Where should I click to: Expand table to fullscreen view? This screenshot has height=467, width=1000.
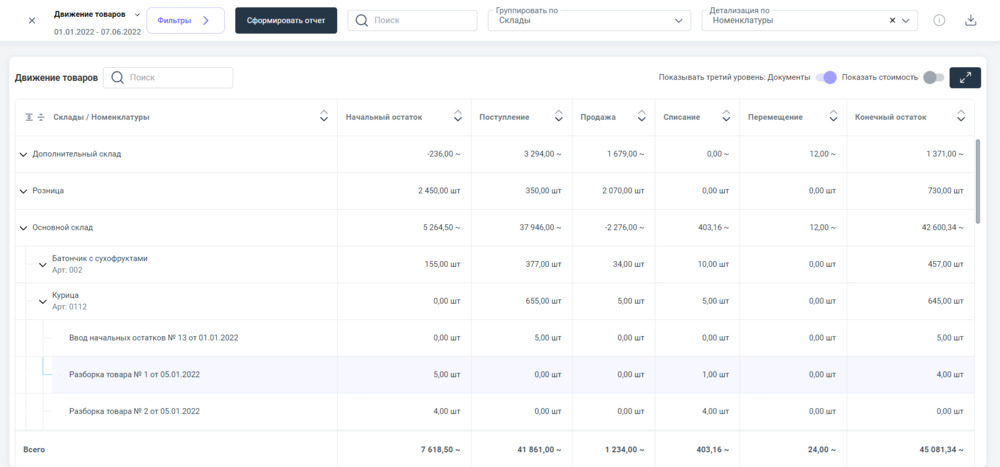(x=965, y=78)
